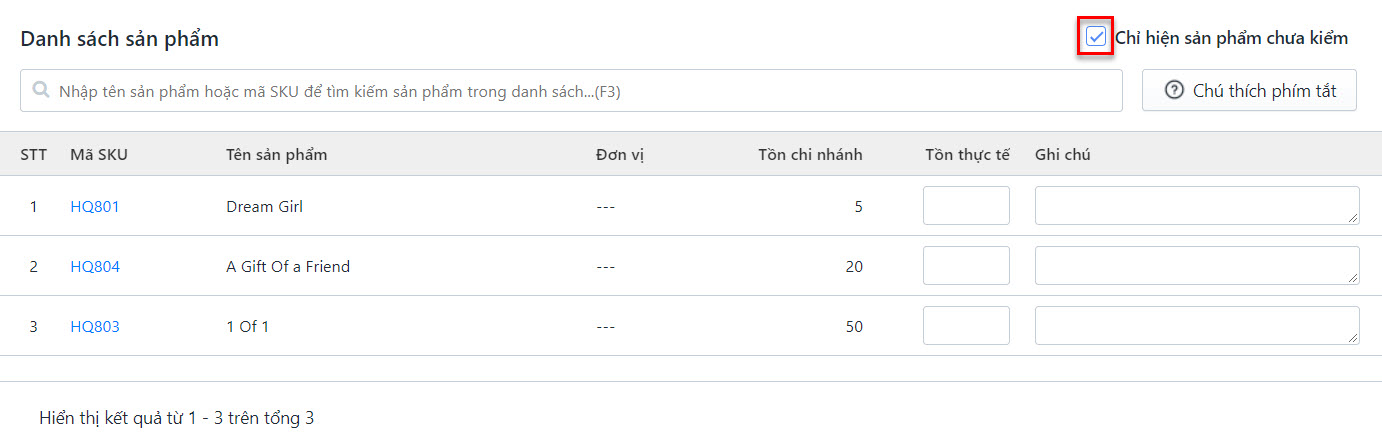Viewport: 1382px width, 446px height.
Task: Click the question mark help icon
Action: point(1175,90)
